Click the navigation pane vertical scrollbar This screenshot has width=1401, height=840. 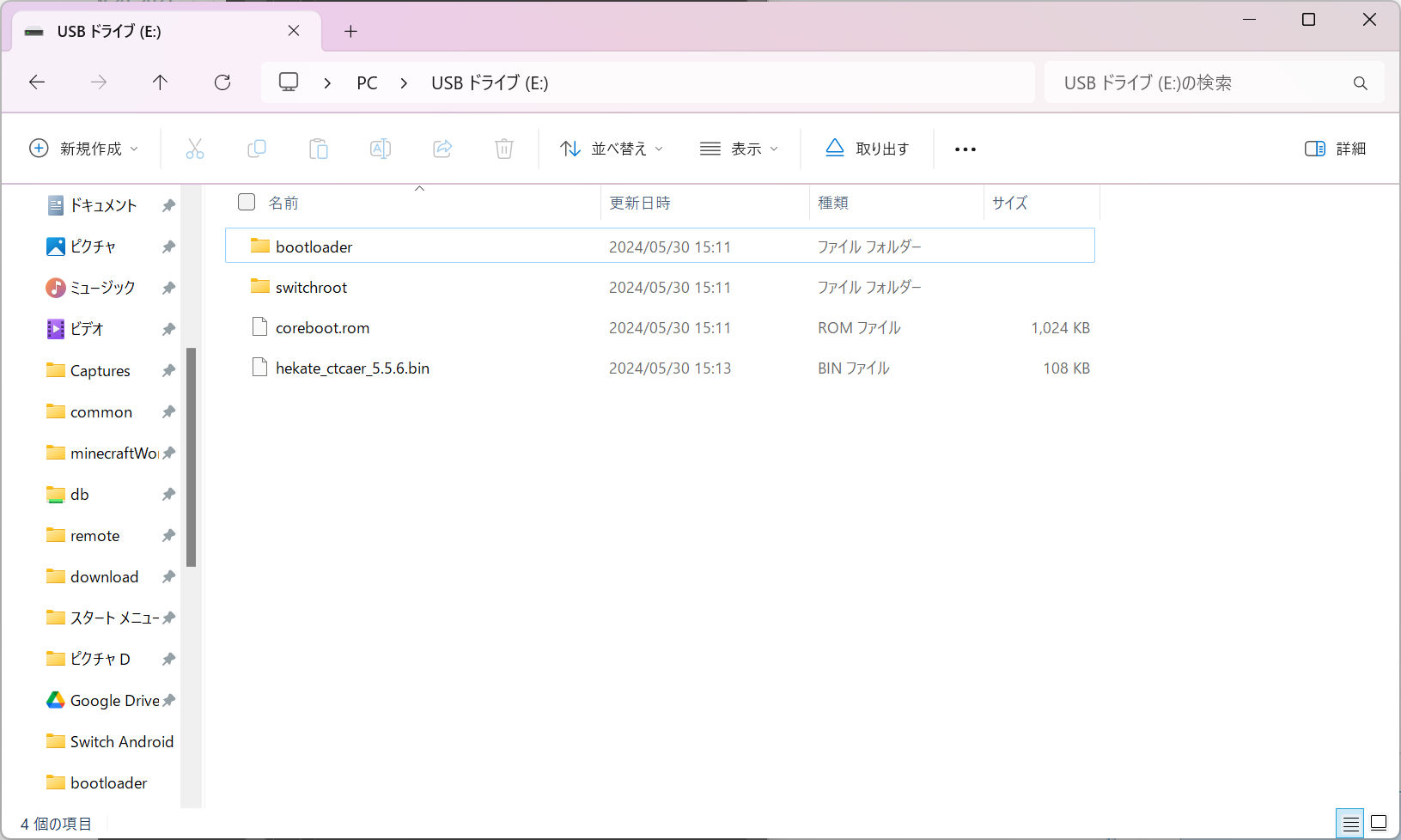tap(192, 457)
